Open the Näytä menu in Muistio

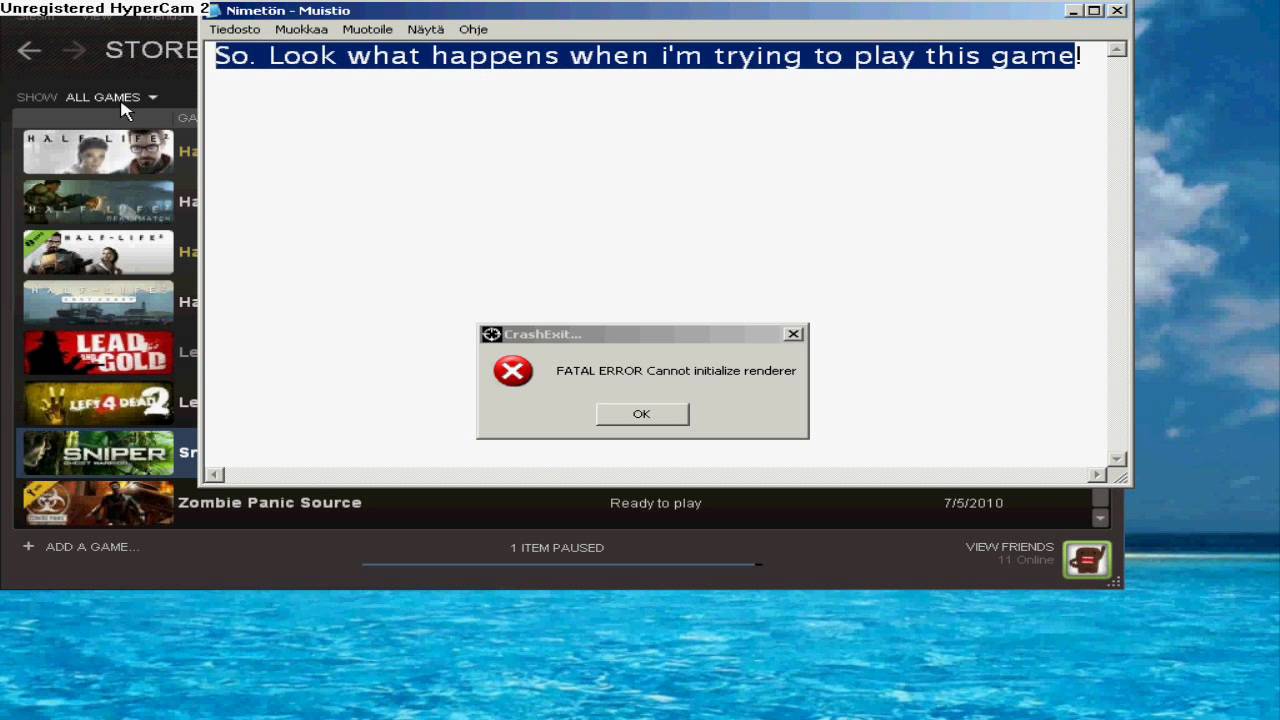(x=426, y=29)
